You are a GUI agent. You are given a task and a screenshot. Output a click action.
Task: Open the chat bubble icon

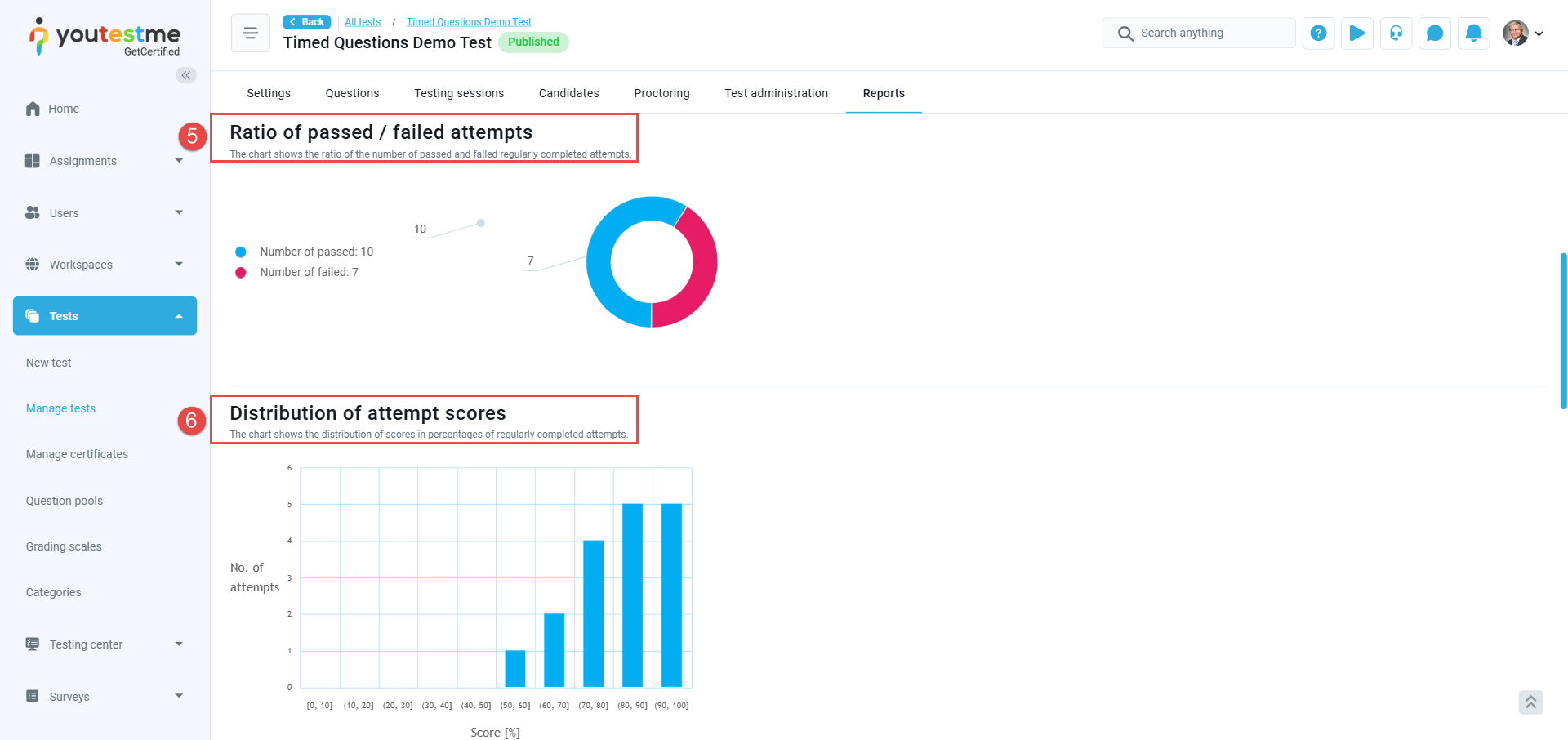click(x=1435, y=33)
